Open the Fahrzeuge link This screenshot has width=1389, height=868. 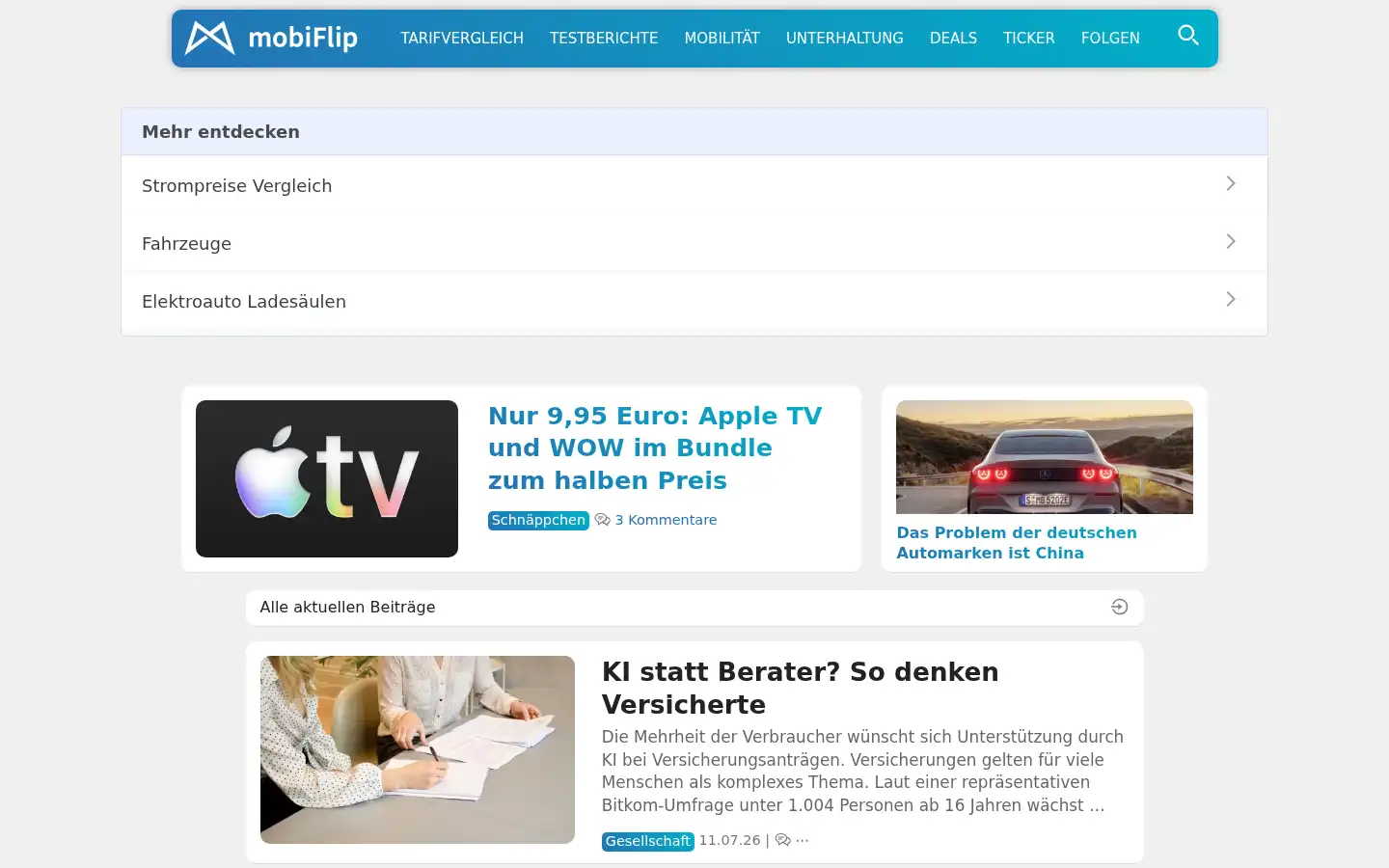(694, 243)
